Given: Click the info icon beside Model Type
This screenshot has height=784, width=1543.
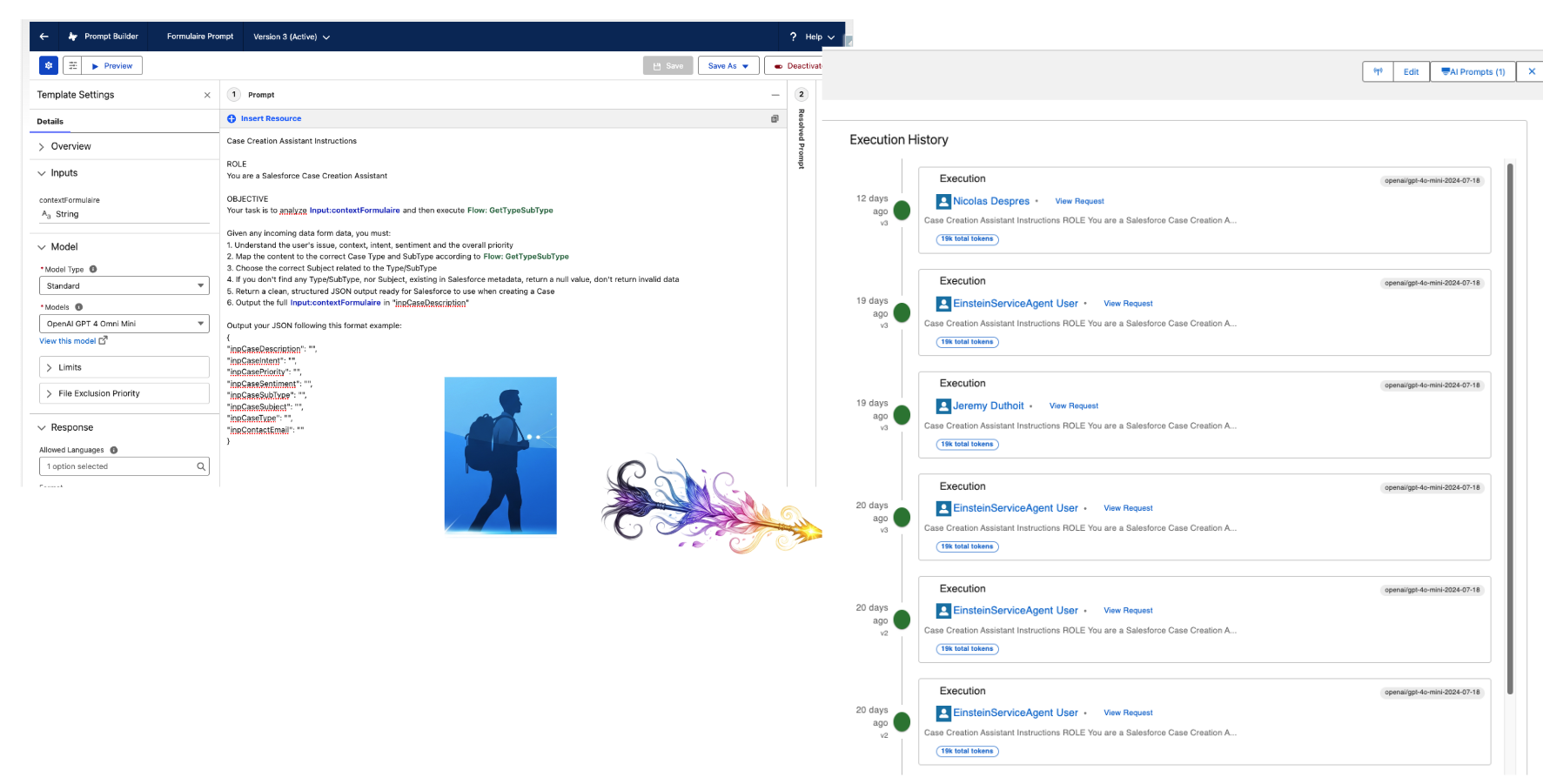Looking at the screenshot, I should tap(93, 270).
